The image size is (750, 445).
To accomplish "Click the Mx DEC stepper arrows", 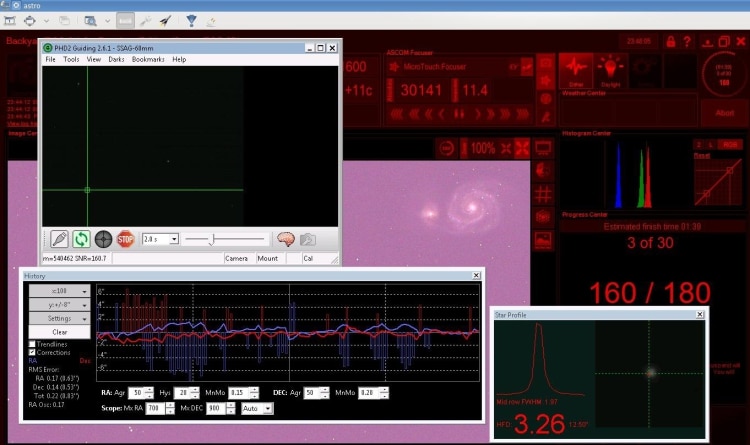I will coord(231,408).
